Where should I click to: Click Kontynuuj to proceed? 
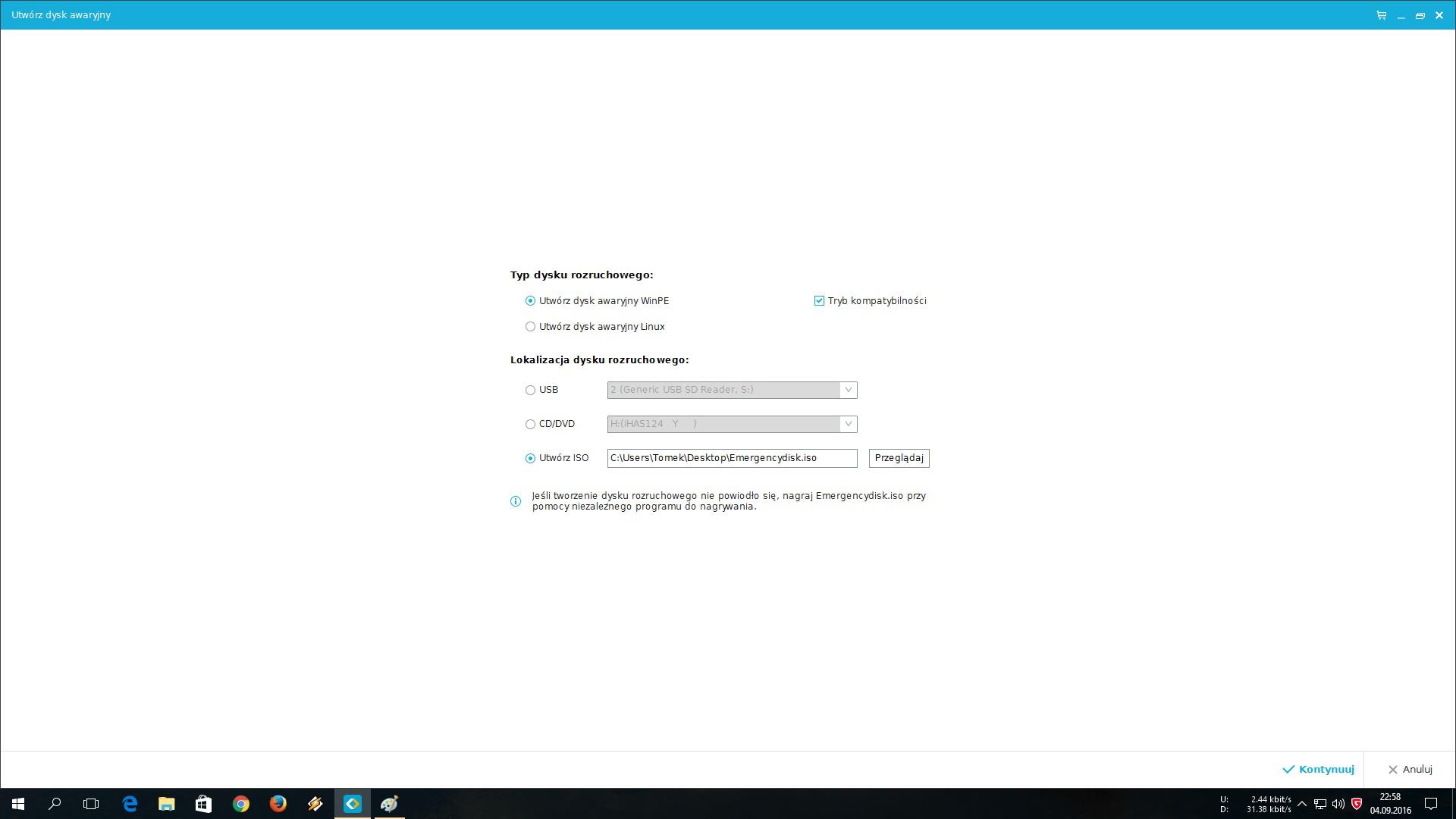tap(1318, 769)
